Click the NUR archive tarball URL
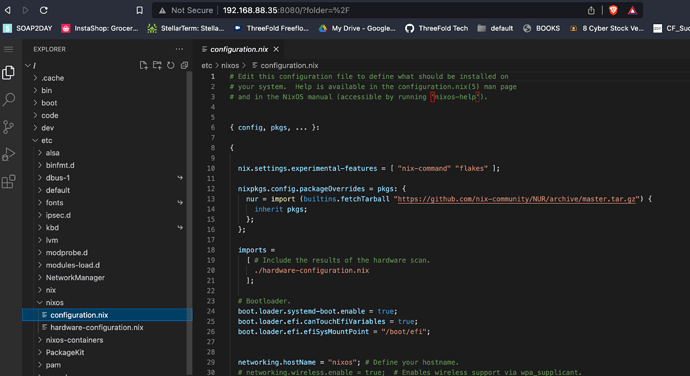 517,199
